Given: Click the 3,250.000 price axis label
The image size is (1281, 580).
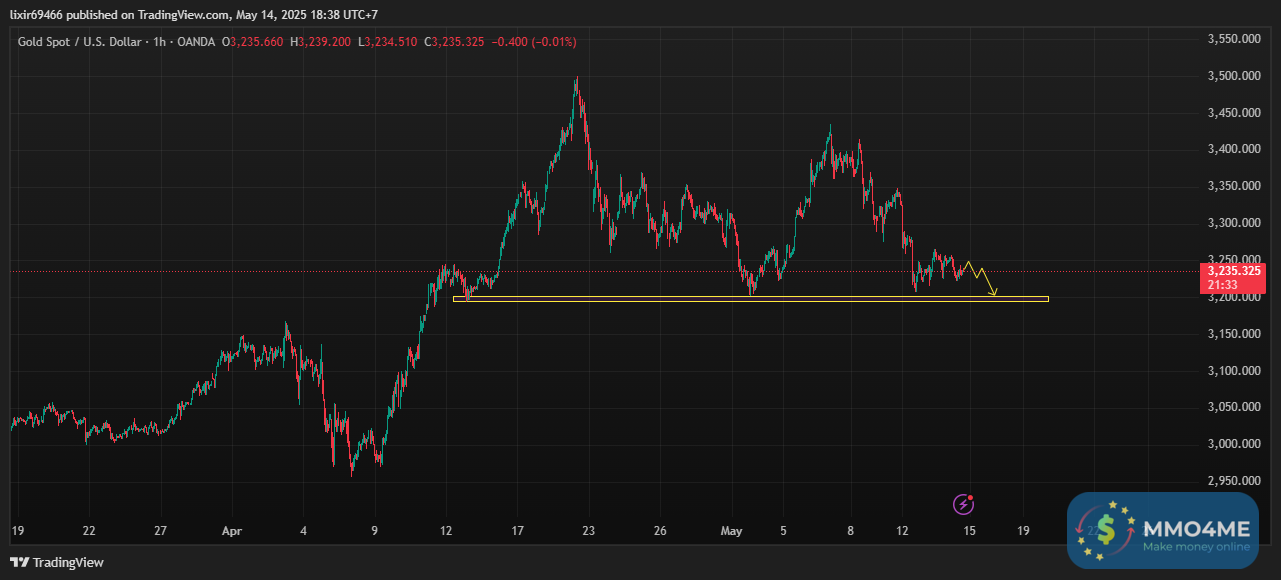Looking at the screenshot, I should pos(1232,260).
